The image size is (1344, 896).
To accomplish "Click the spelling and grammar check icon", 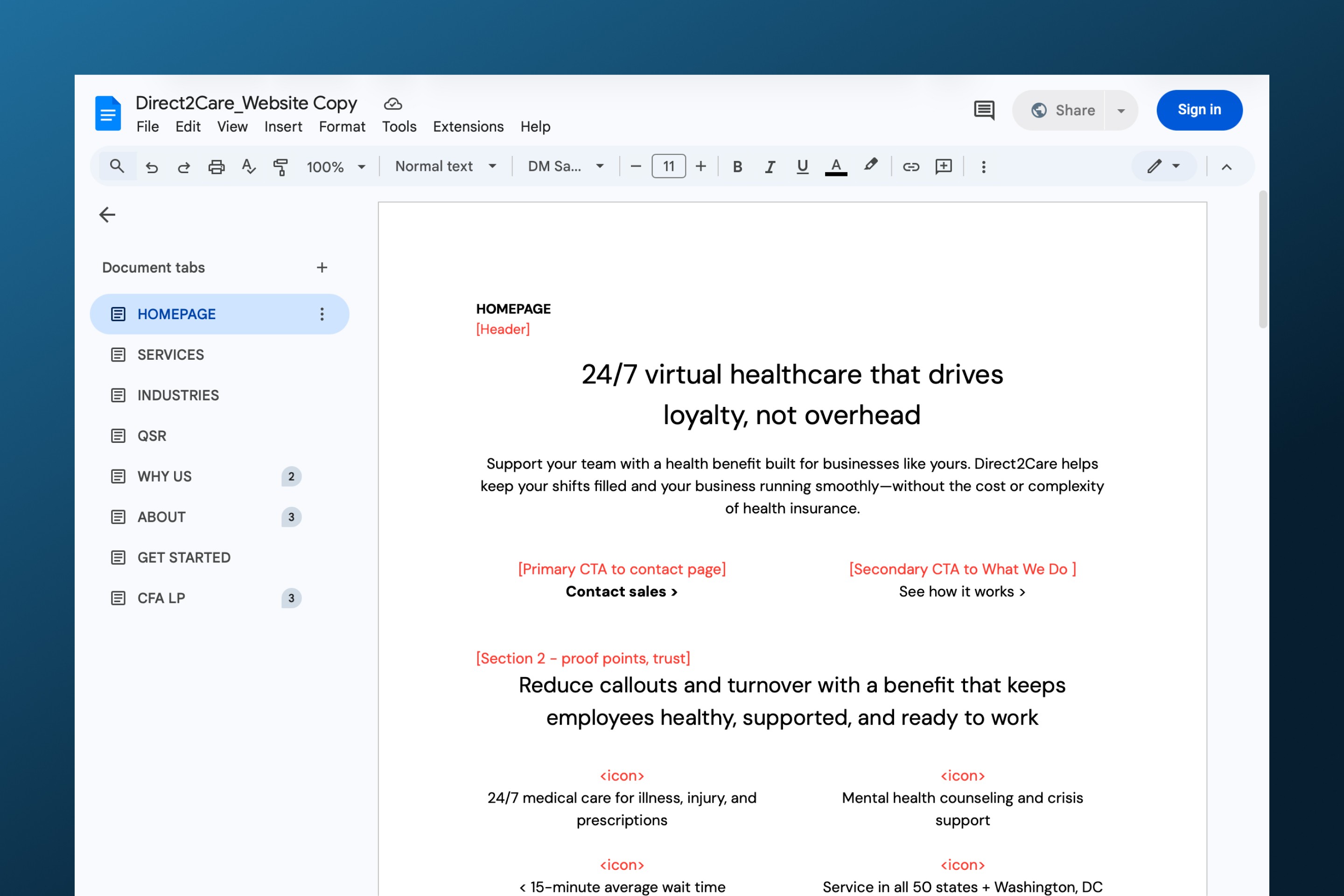I will (x=249, y=167).
